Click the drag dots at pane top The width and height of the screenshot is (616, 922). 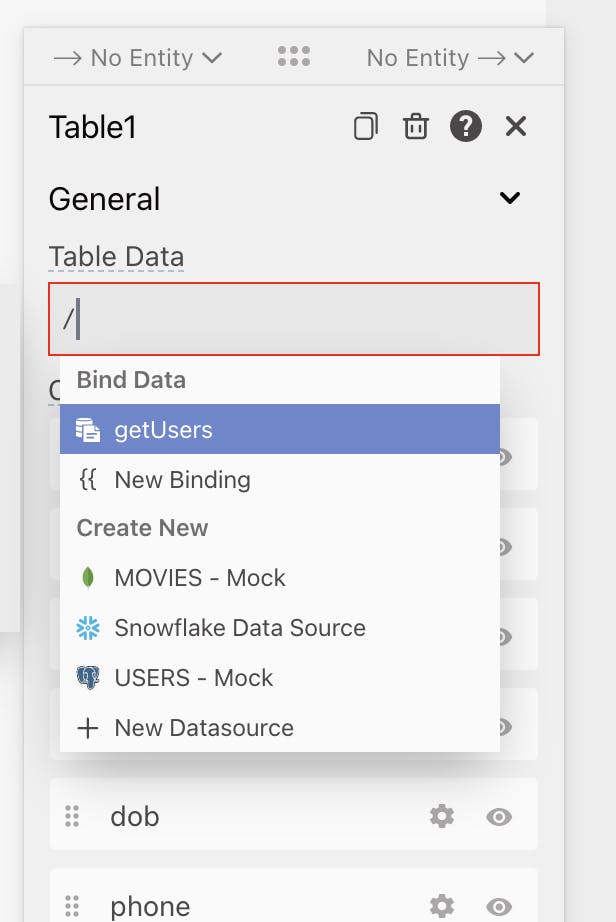(x=294, y=57)
